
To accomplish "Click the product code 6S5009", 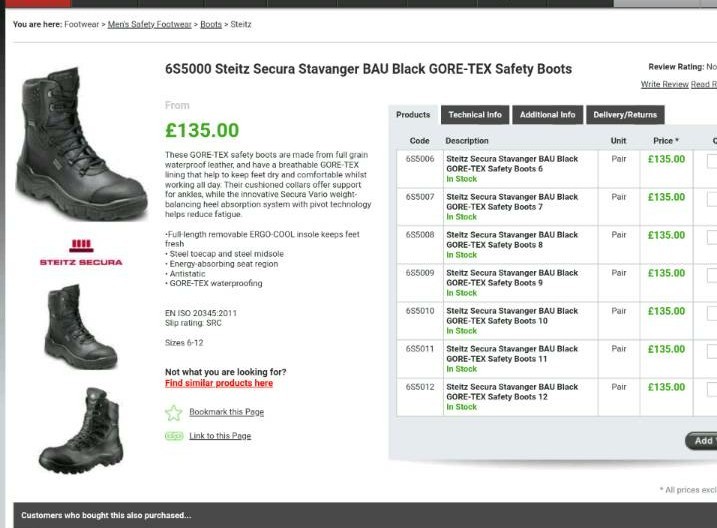I will click(420, 272).
